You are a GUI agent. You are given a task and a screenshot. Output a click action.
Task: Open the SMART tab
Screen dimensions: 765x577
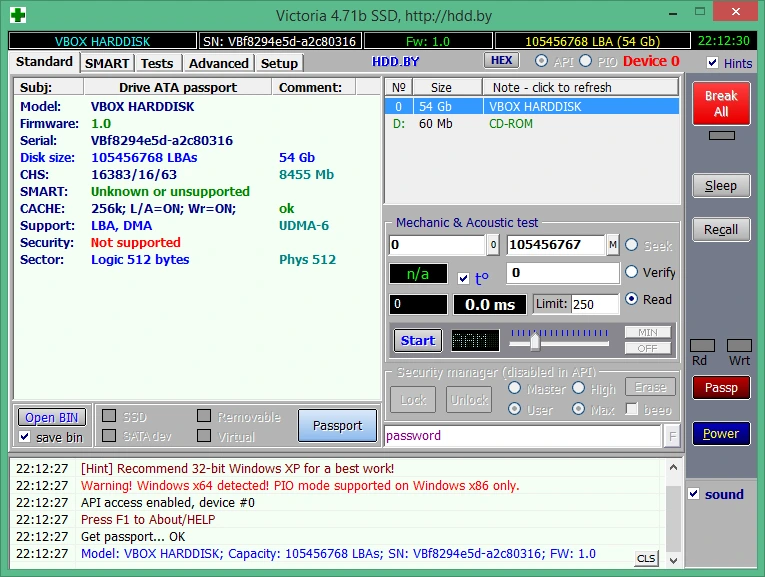pyautogui.click(x=107, y=63)
